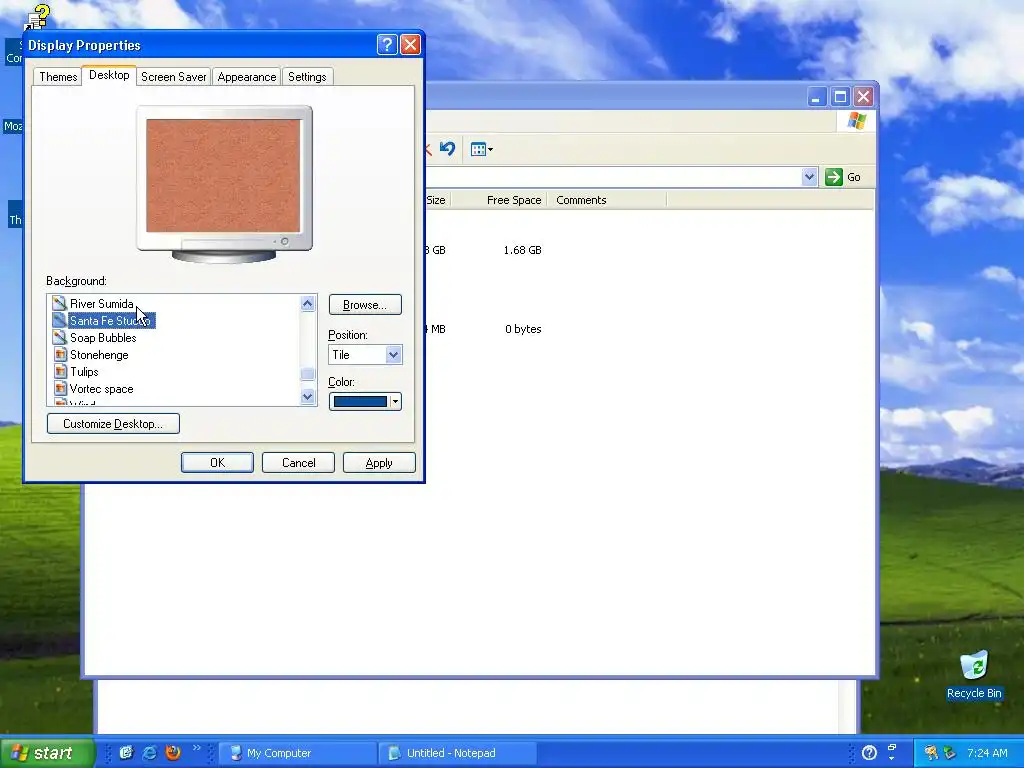Image resolution: width=1024 pixels, height=768 pixels.
Task: Click the wallpaper preview monitor image
Action: (x=224, y=184)
